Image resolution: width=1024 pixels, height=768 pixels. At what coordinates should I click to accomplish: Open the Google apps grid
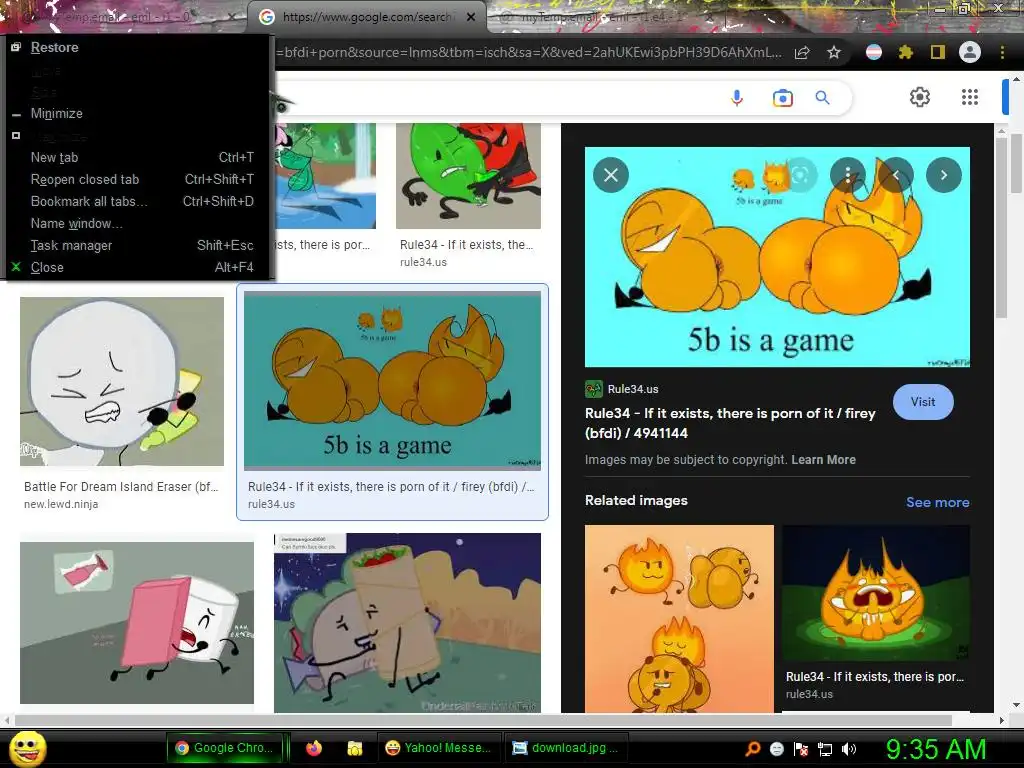[x=970, y=97]
